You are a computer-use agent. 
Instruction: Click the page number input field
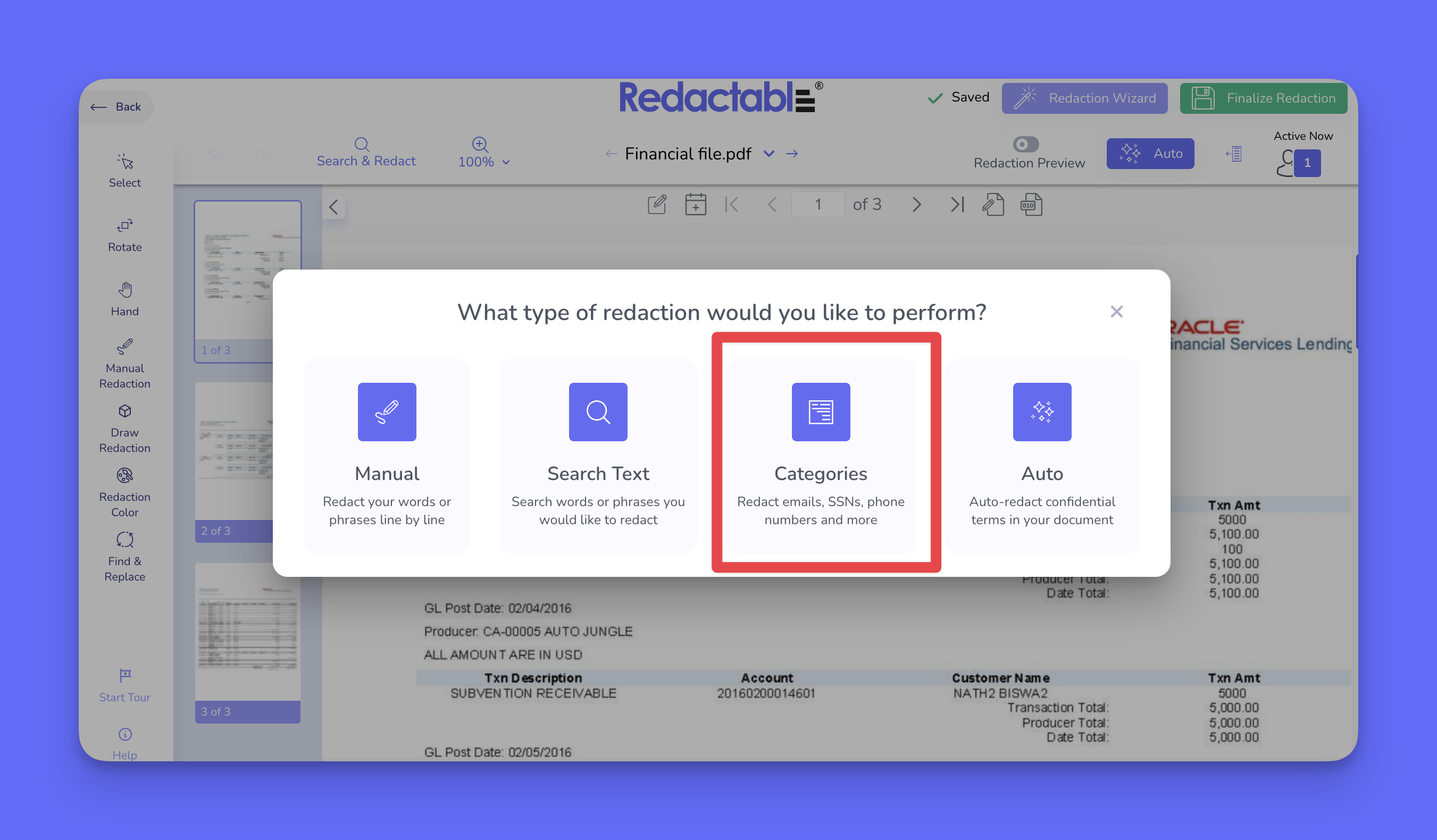point(817,205)
